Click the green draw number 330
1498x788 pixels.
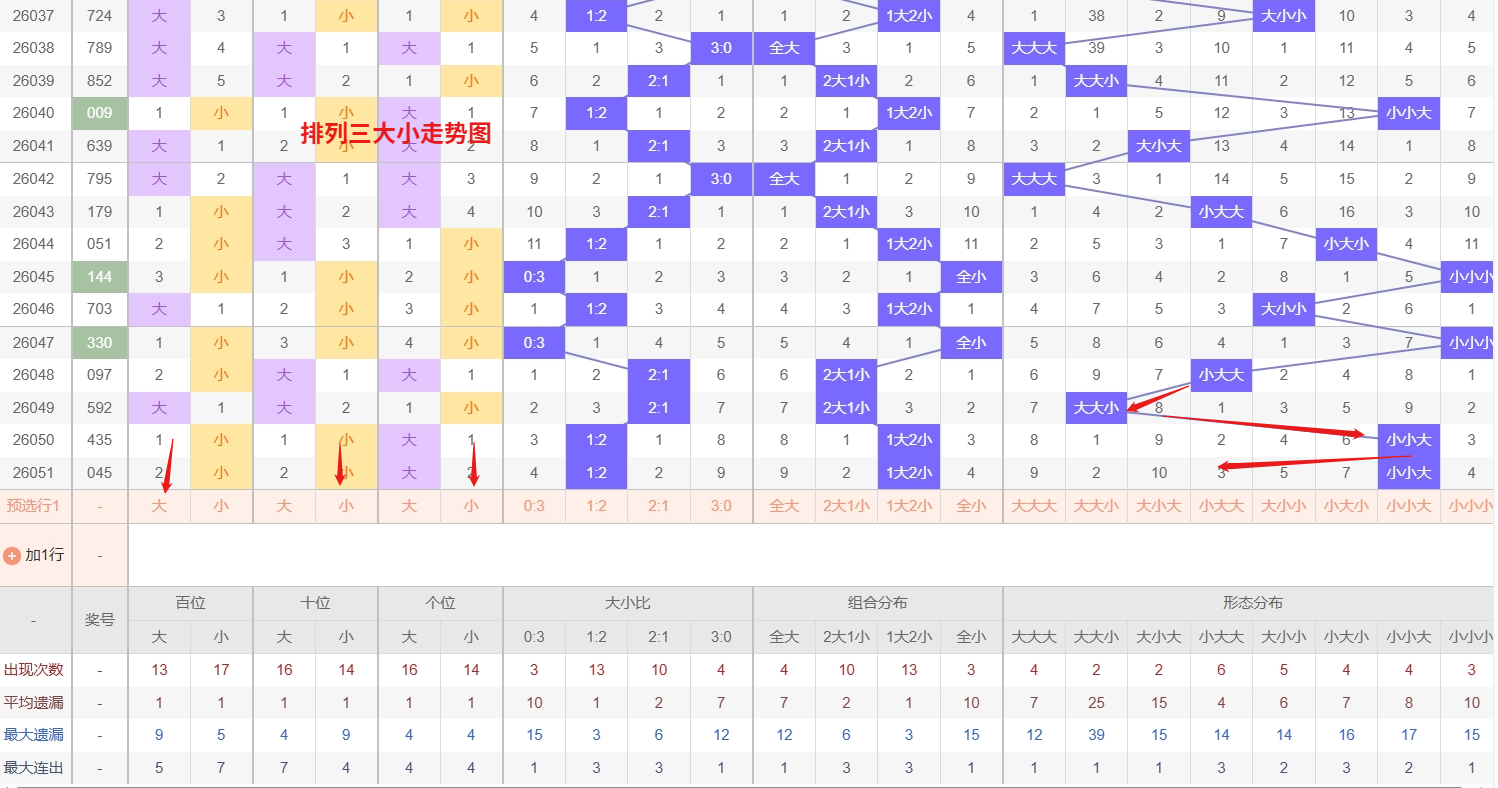point(100,342)
